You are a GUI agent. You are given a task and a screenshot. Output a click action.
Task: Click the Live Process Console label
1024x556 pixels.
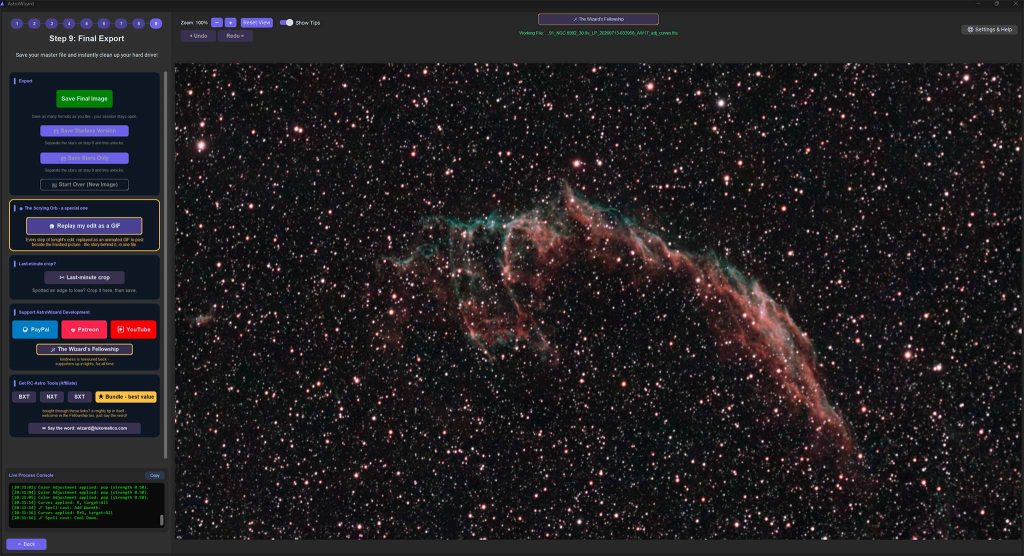(31, 476)
